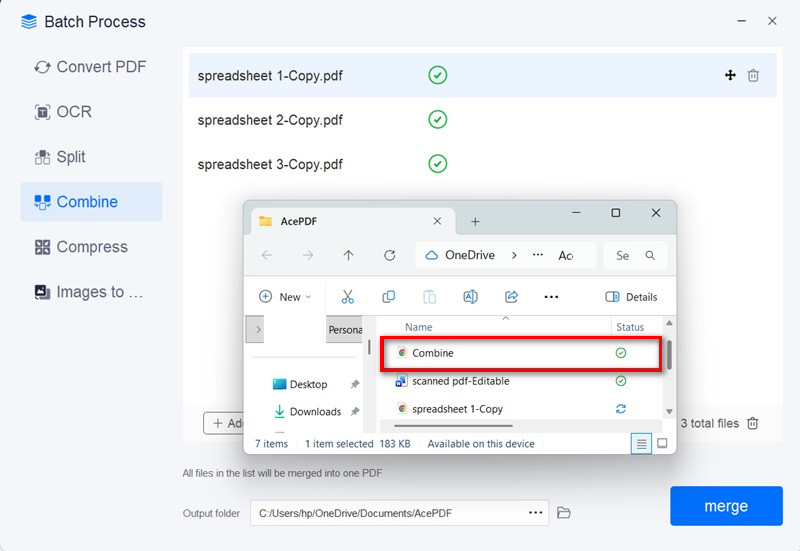
Task: Refresh the File Explorer folder
Action: click(389, 255)
